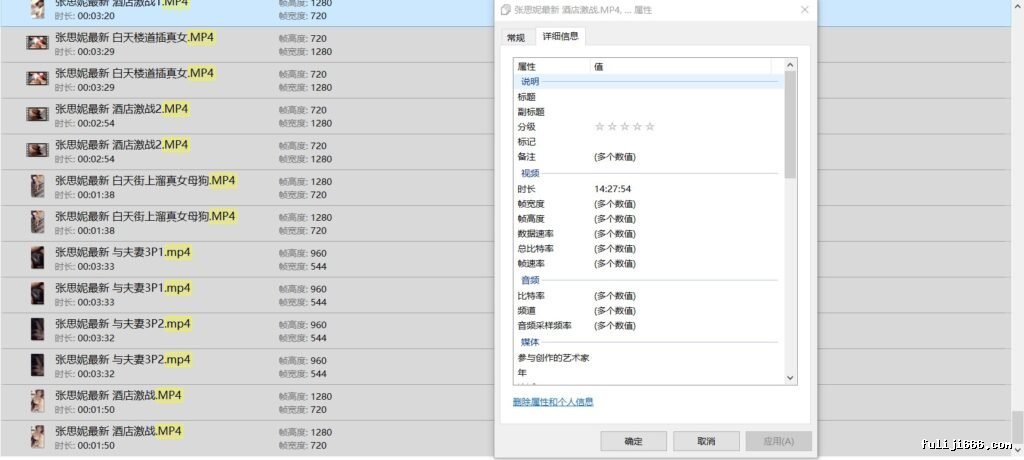Select the 标题 property row
This screenshot has height=460, width=1024.
[x=648, y=97]
